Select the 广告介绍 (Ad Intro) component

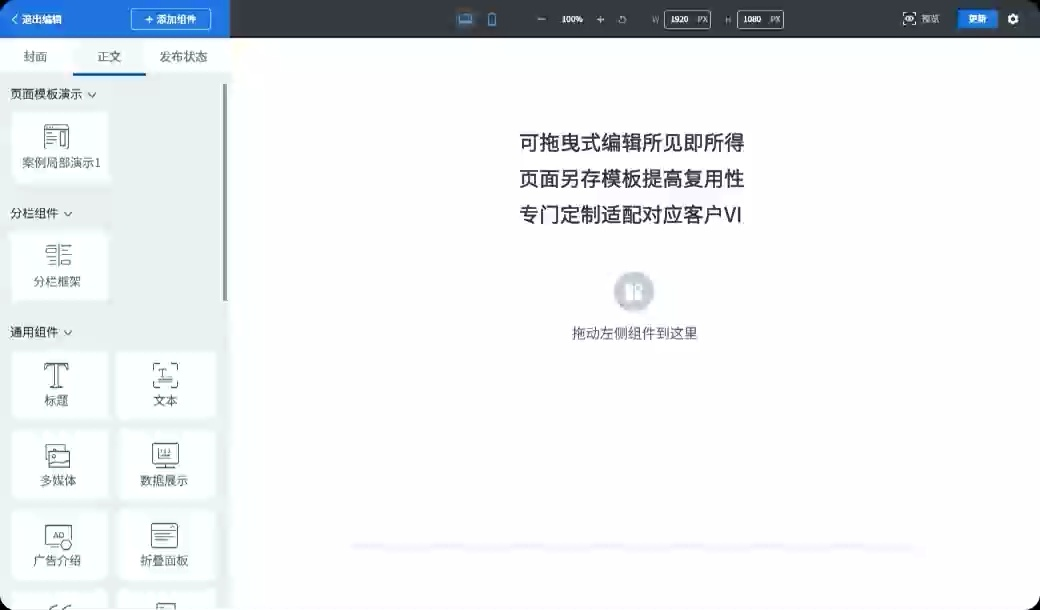point(58,544)
